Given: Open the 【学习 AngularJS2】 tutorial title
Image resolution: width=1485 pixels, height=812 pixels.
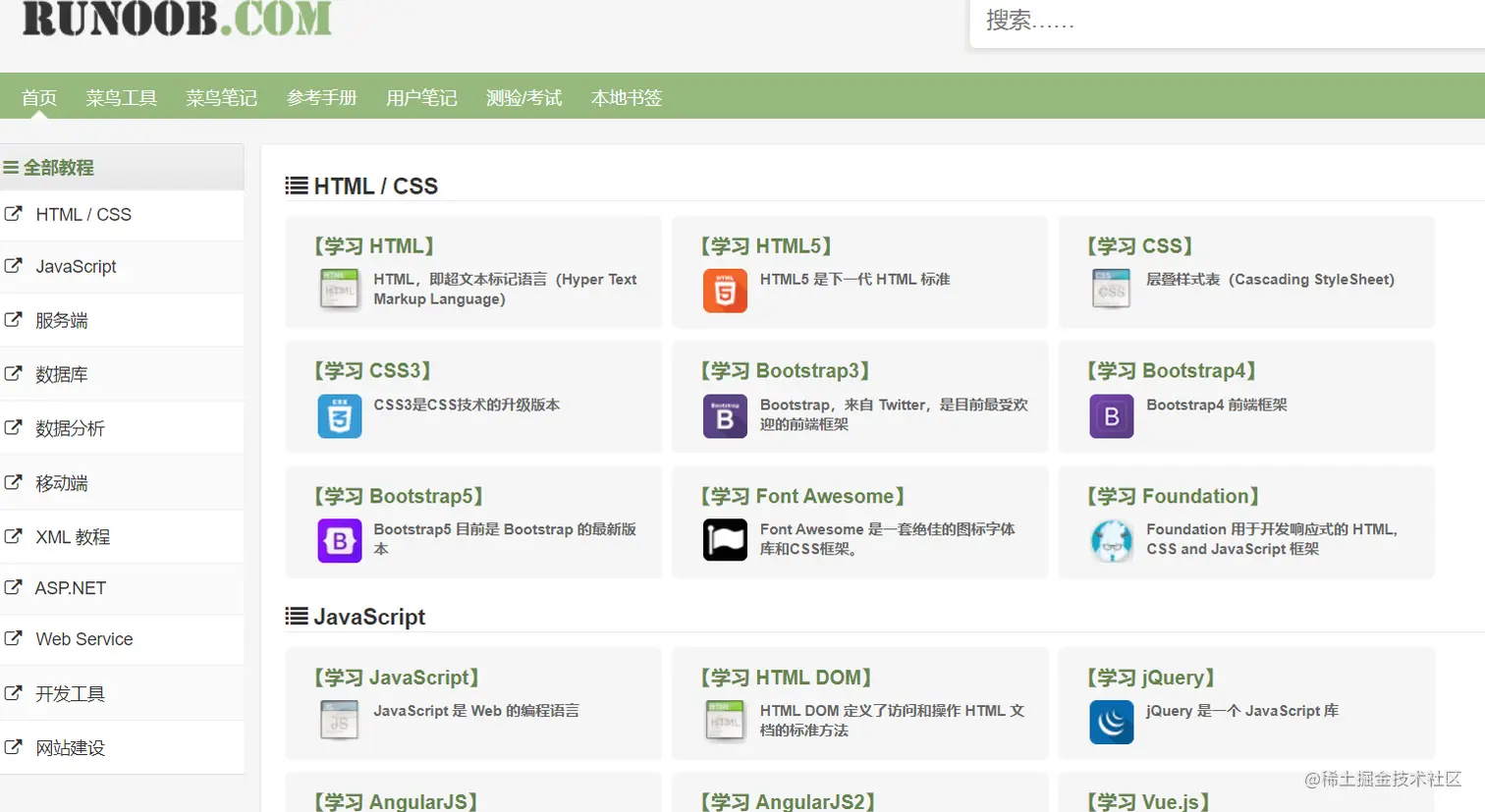Looking at the screenshot, I should pos(788,802).
